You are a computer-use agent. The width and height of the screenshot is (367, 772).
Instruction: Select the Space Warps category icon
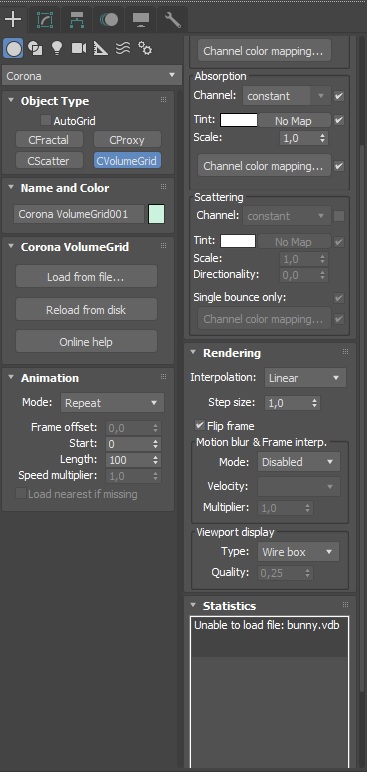[123, 48]
